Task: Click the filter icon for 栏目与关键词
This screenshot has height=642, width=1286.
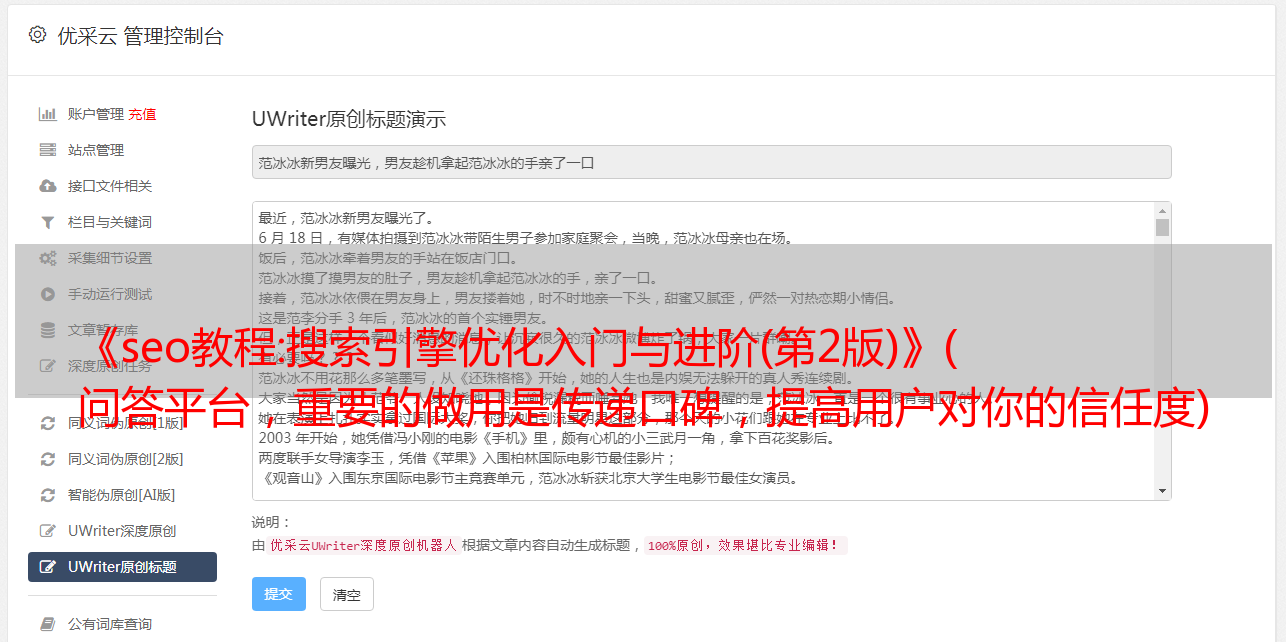Action: point(47,222)
